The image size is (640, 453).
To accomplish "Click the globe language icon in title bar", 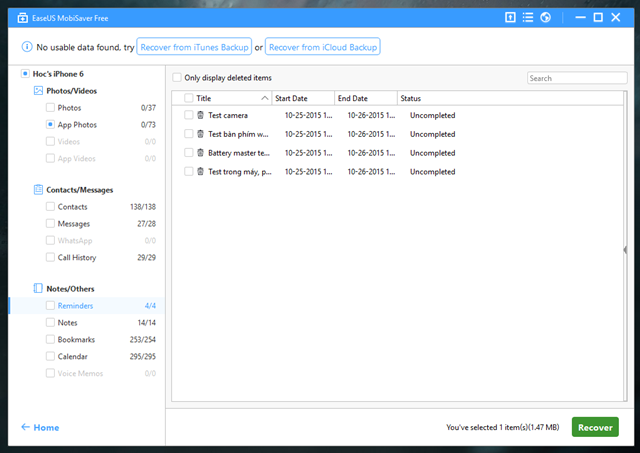I will (x=545, y=17).
